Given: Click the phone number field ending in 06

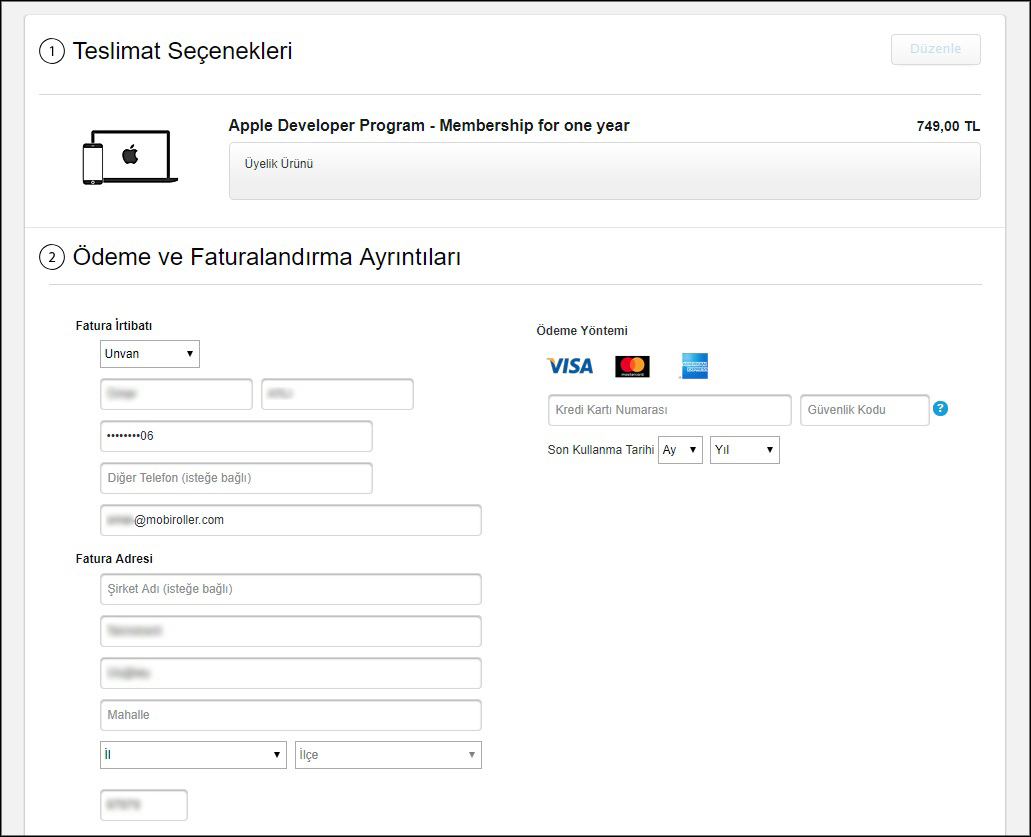Looking at the screenshot, I should pos(236,436).
